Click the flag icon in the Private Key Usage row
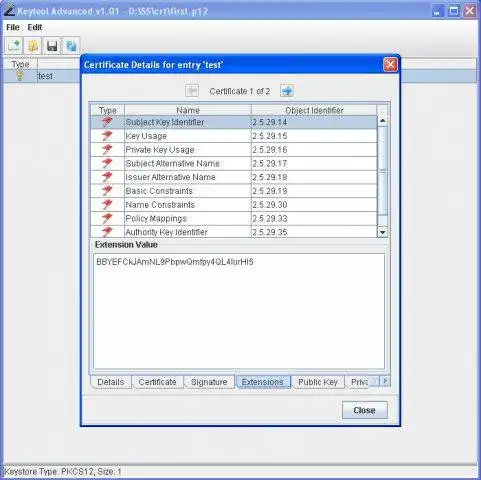Image resolution: width=481 pixels, height=480 pixels. [107, 149]
